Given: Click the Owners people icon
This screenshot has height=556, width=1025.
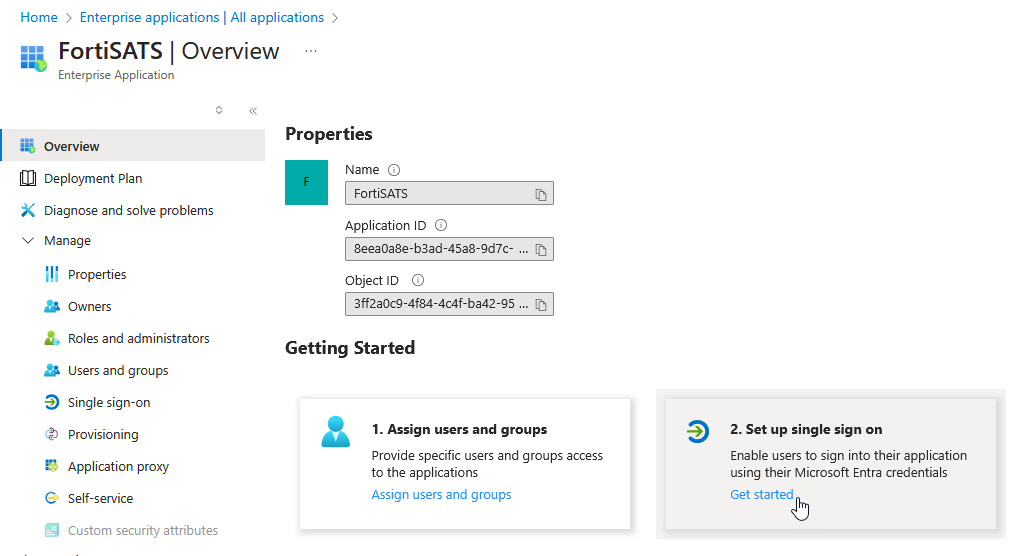Looking at the screenshot, I should point(52,306).
